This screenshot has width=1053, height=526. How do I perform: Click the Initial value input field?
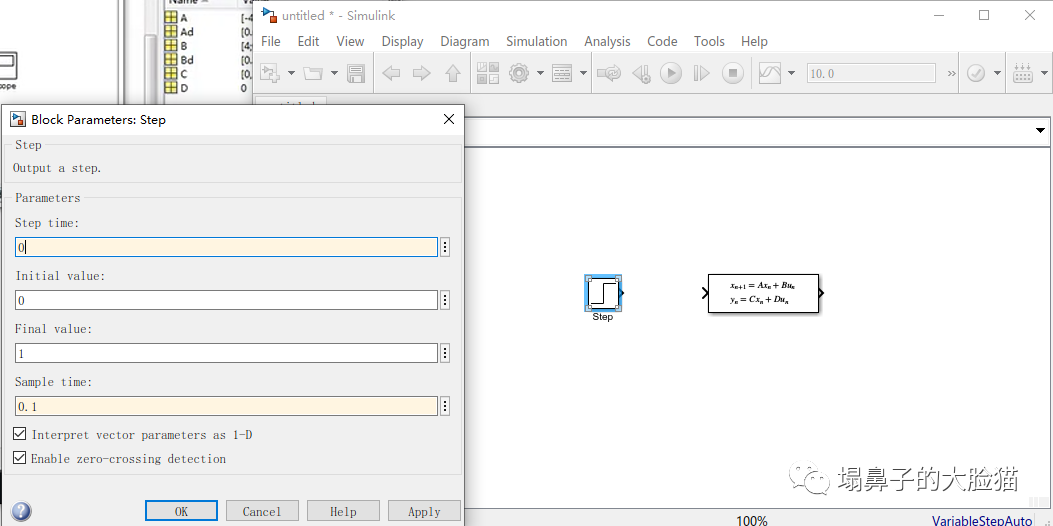[x=226, y=300]
